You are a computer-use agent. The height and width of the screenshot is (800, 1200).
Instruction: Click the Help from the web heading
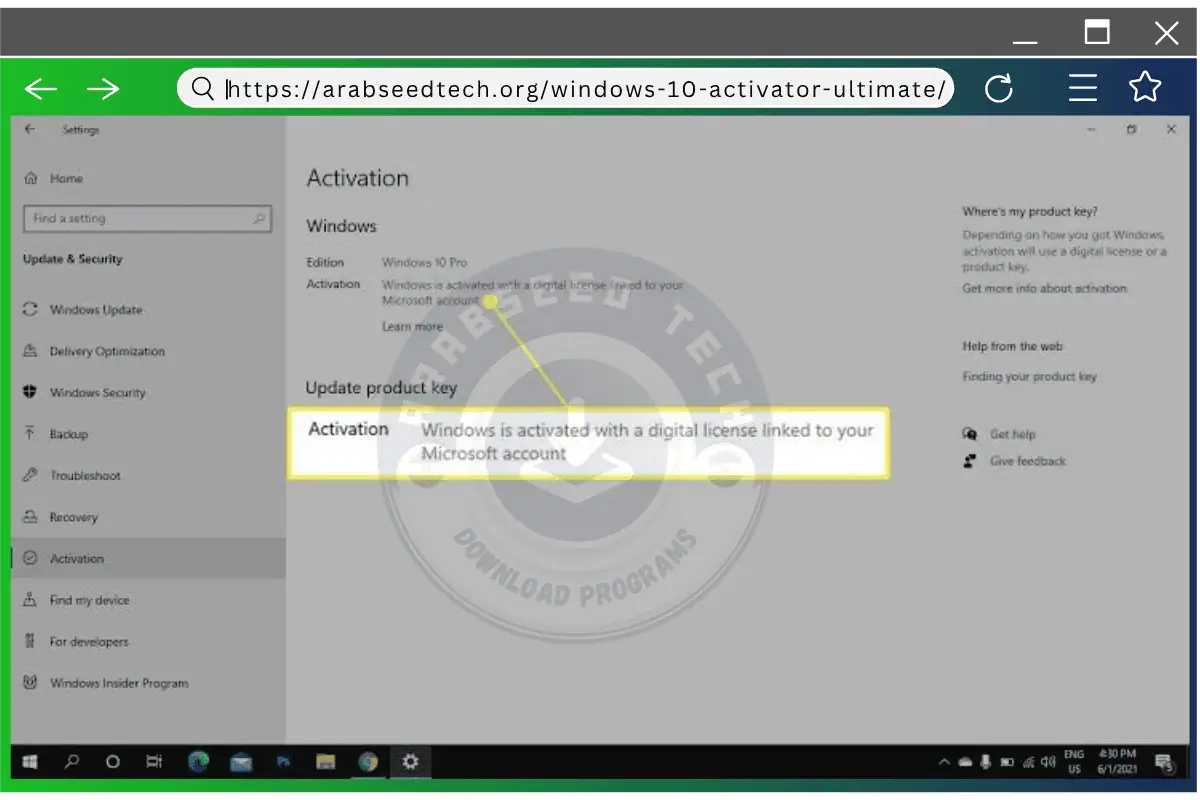pyautogui.click(x=1012, y=346)
